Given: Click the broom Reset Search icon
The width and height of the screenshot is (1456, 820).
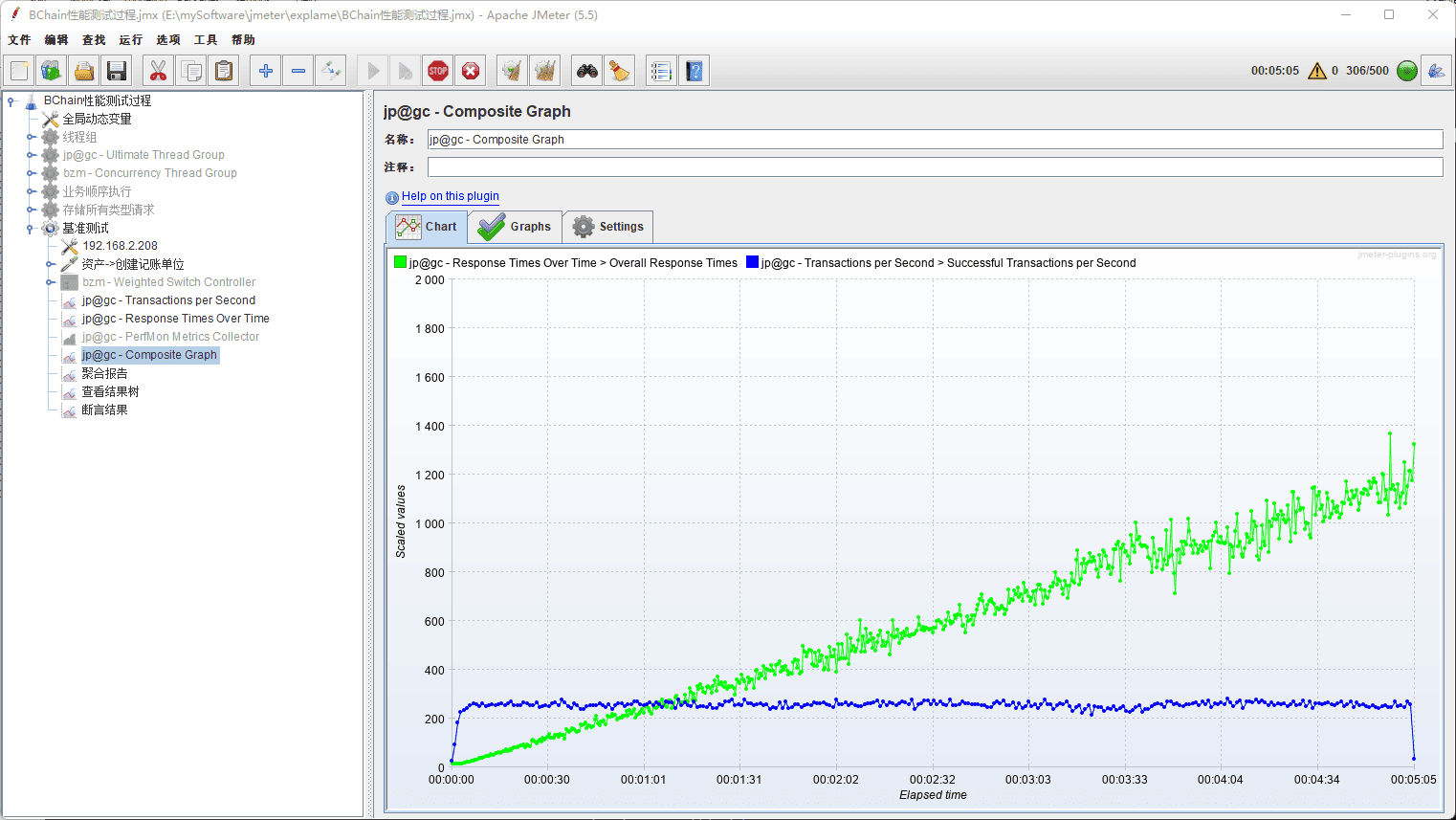Looking at the screenshot, I should coord(620,71).
